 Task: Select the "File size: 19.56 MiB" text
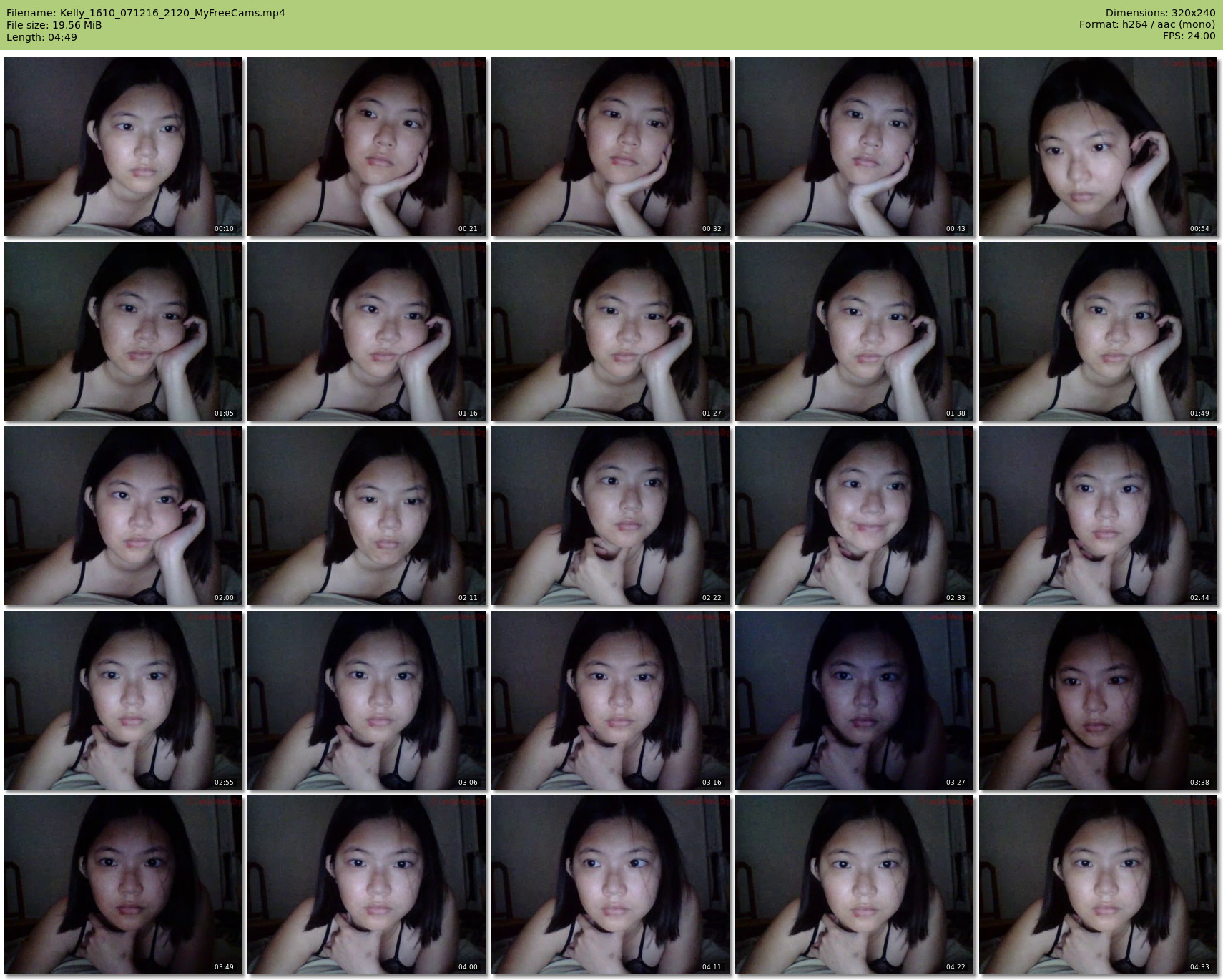coord(54,25)
